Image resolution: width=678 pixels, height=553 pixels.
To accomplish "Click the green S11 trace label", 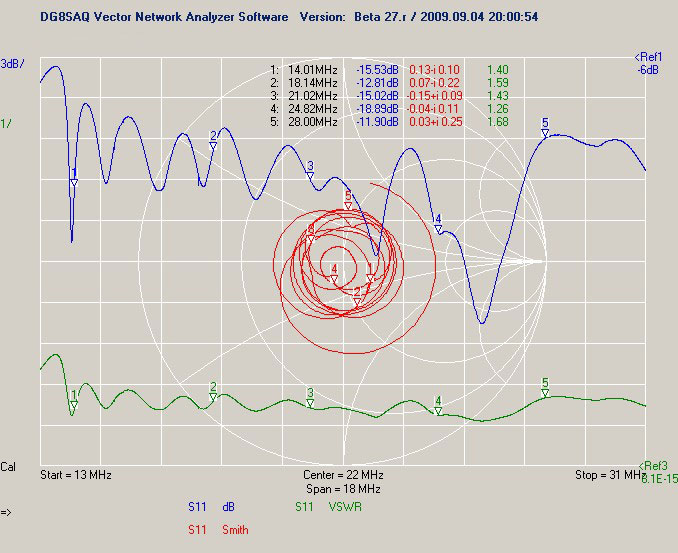I will [x=304, y=507].
